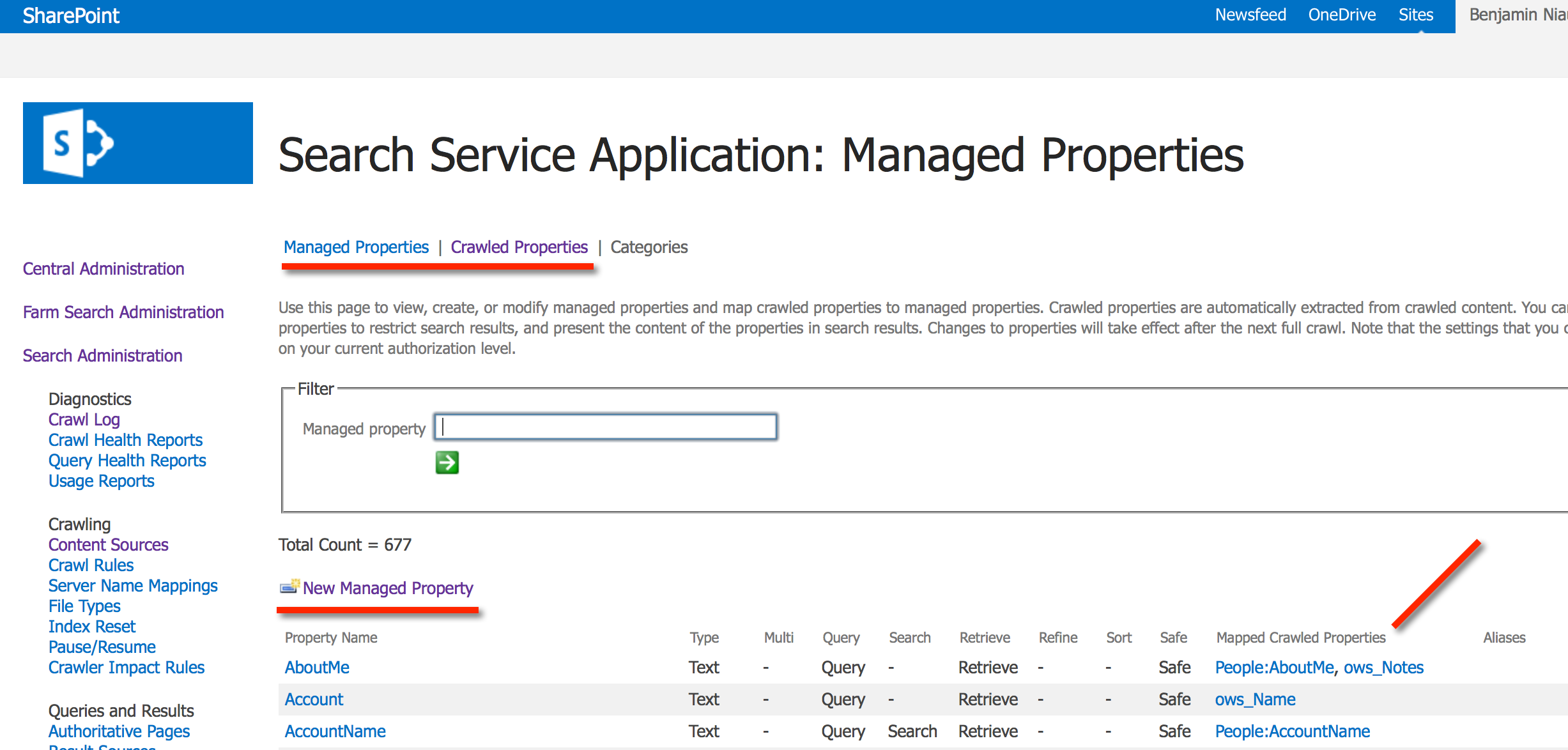Open Content Sources link

click(109, 545)
